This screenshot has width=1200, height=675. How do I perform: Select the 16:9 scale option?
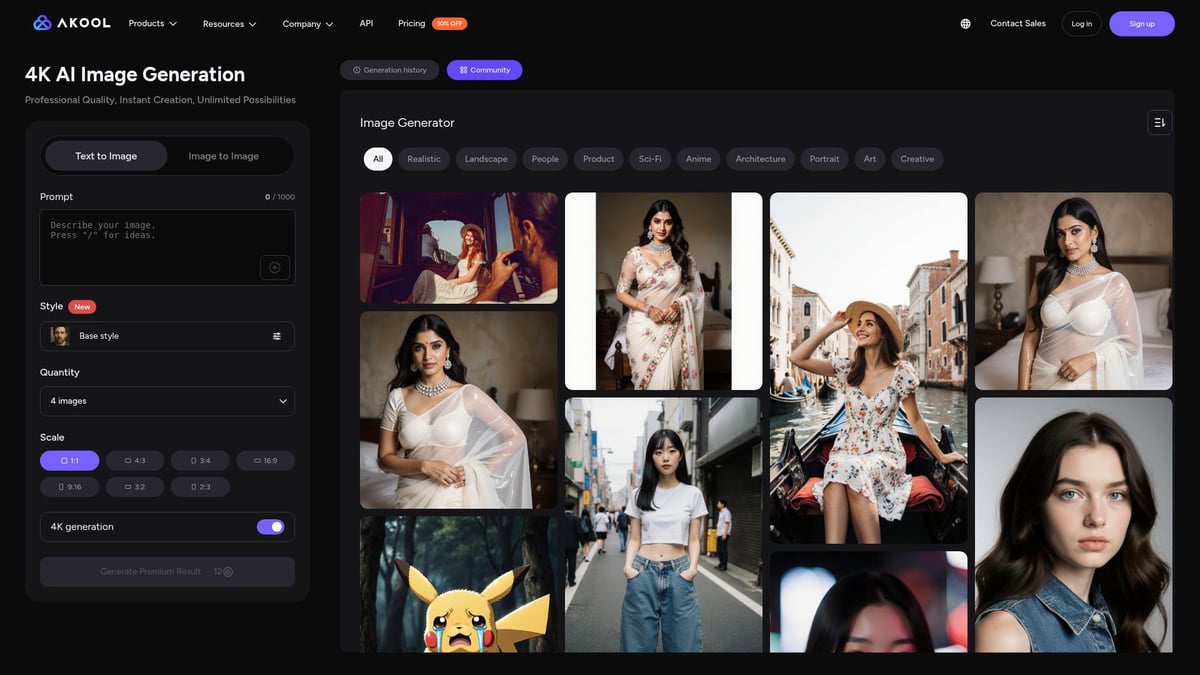coord(265,461)
